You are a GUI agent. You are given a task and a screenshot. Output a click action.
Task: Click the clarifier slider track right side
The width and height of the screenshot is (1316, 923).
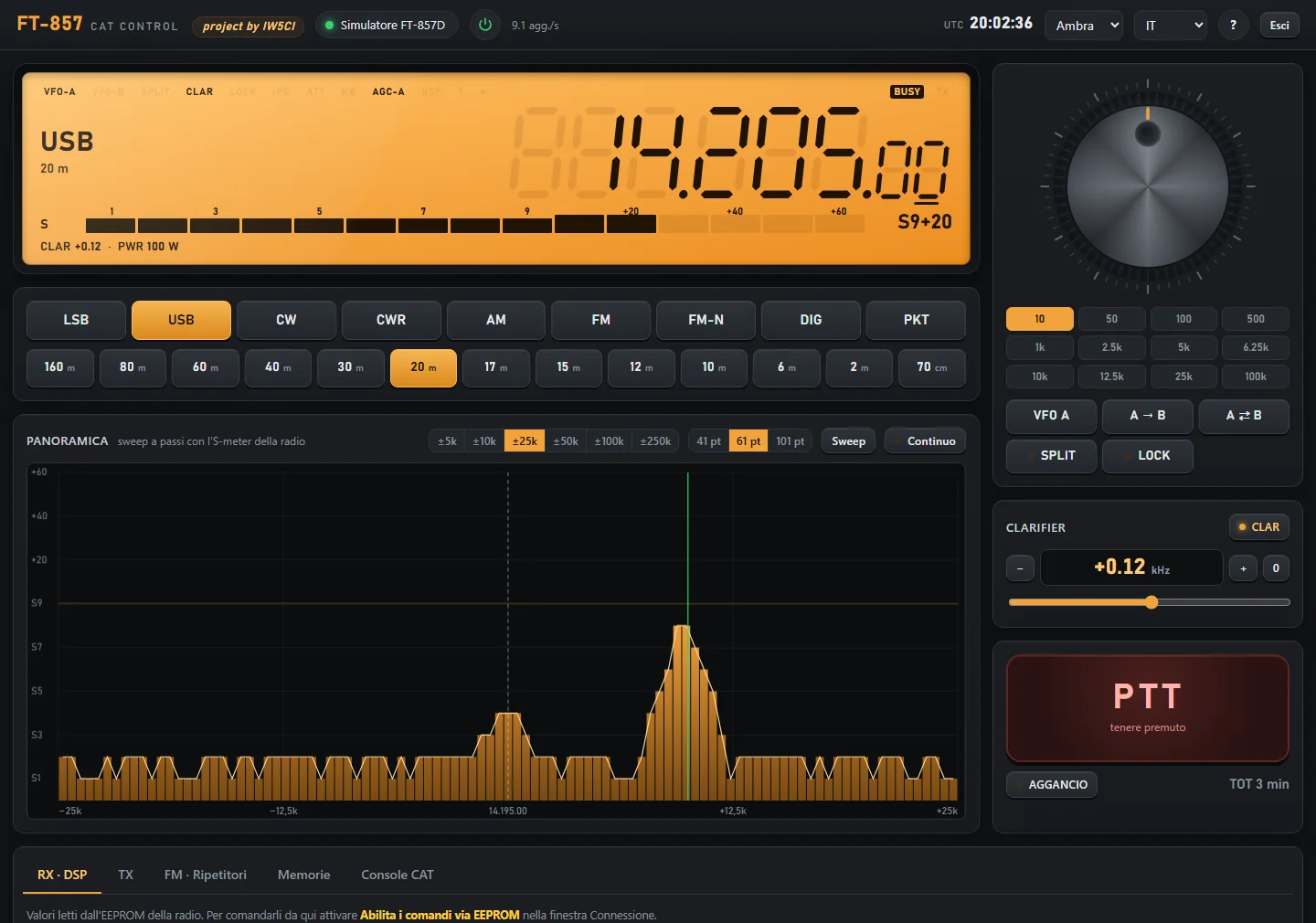[1225, 602]
